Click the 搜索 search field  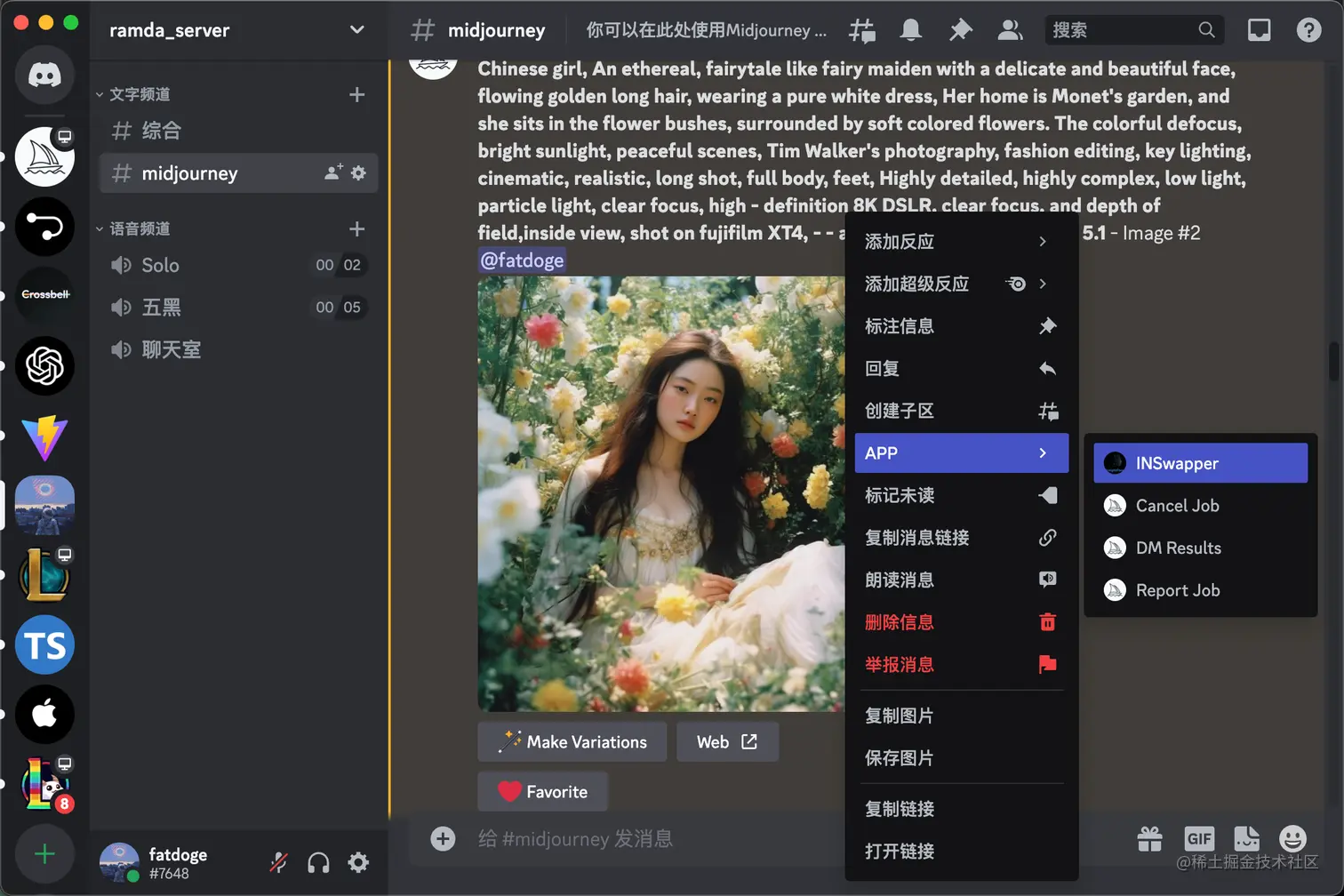click(x=1134, y=30)
